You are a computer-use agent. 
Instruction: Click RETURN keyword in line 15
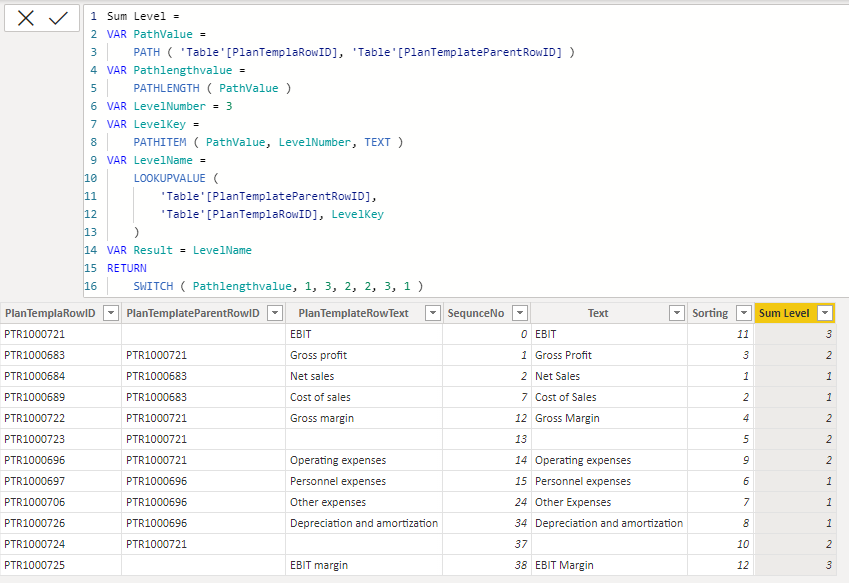[x=127, y=268]
